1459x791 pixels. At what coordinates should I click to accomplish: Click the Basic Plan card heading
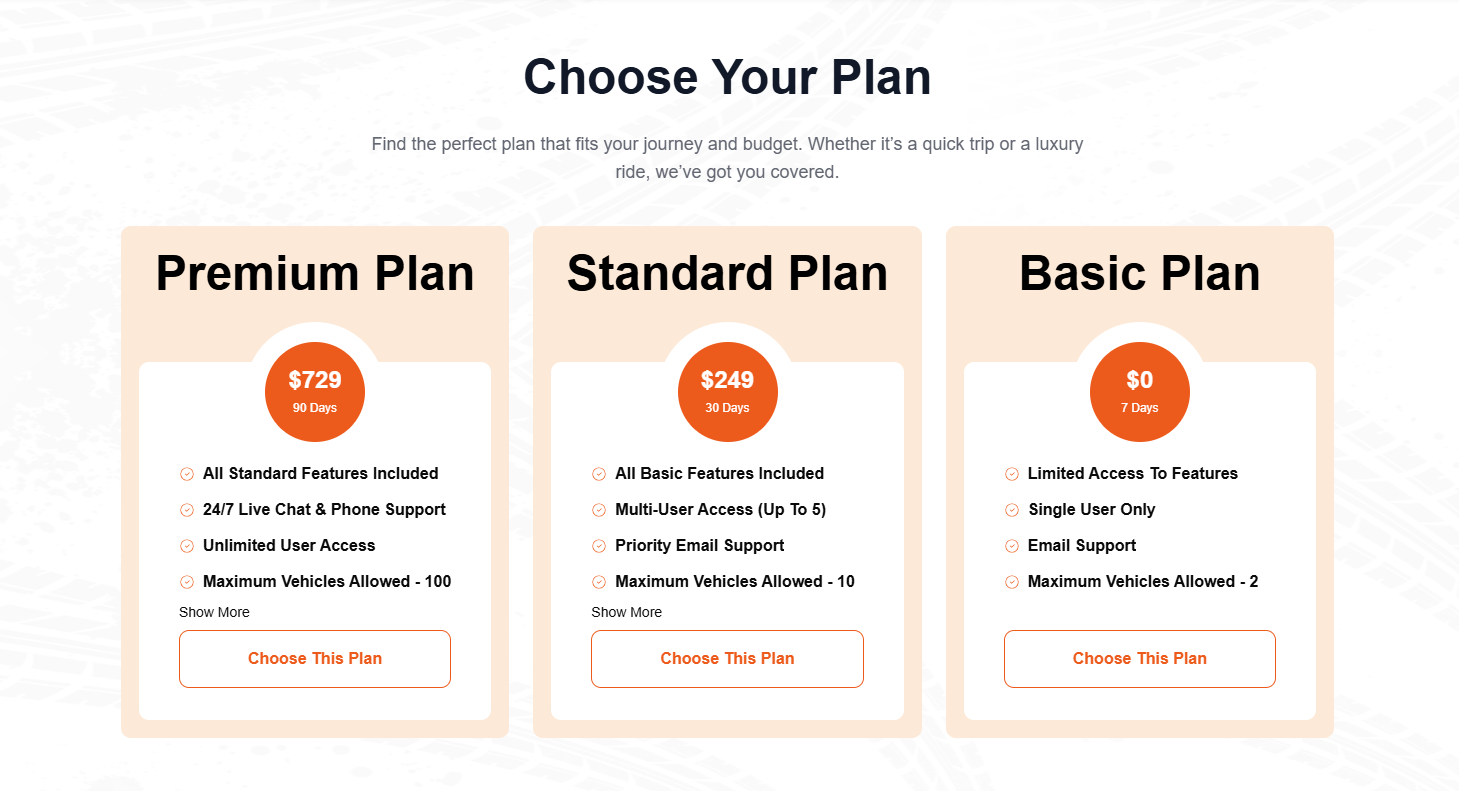[x=1139, y=273]
